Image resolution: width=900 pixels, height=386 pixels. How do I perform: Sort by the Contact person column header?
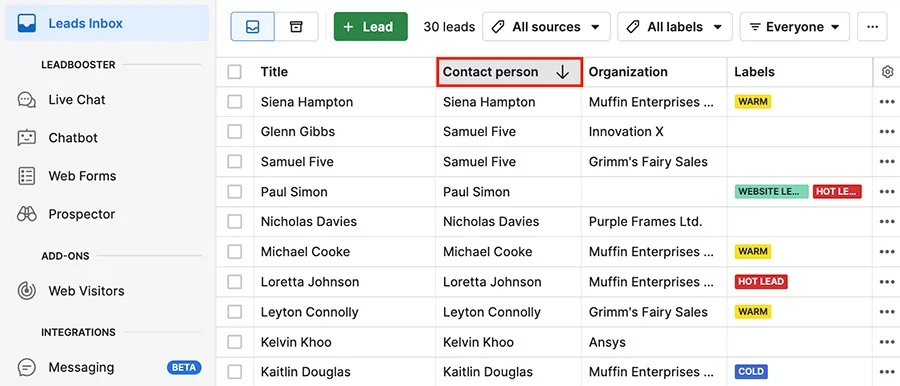coord(510,72)
